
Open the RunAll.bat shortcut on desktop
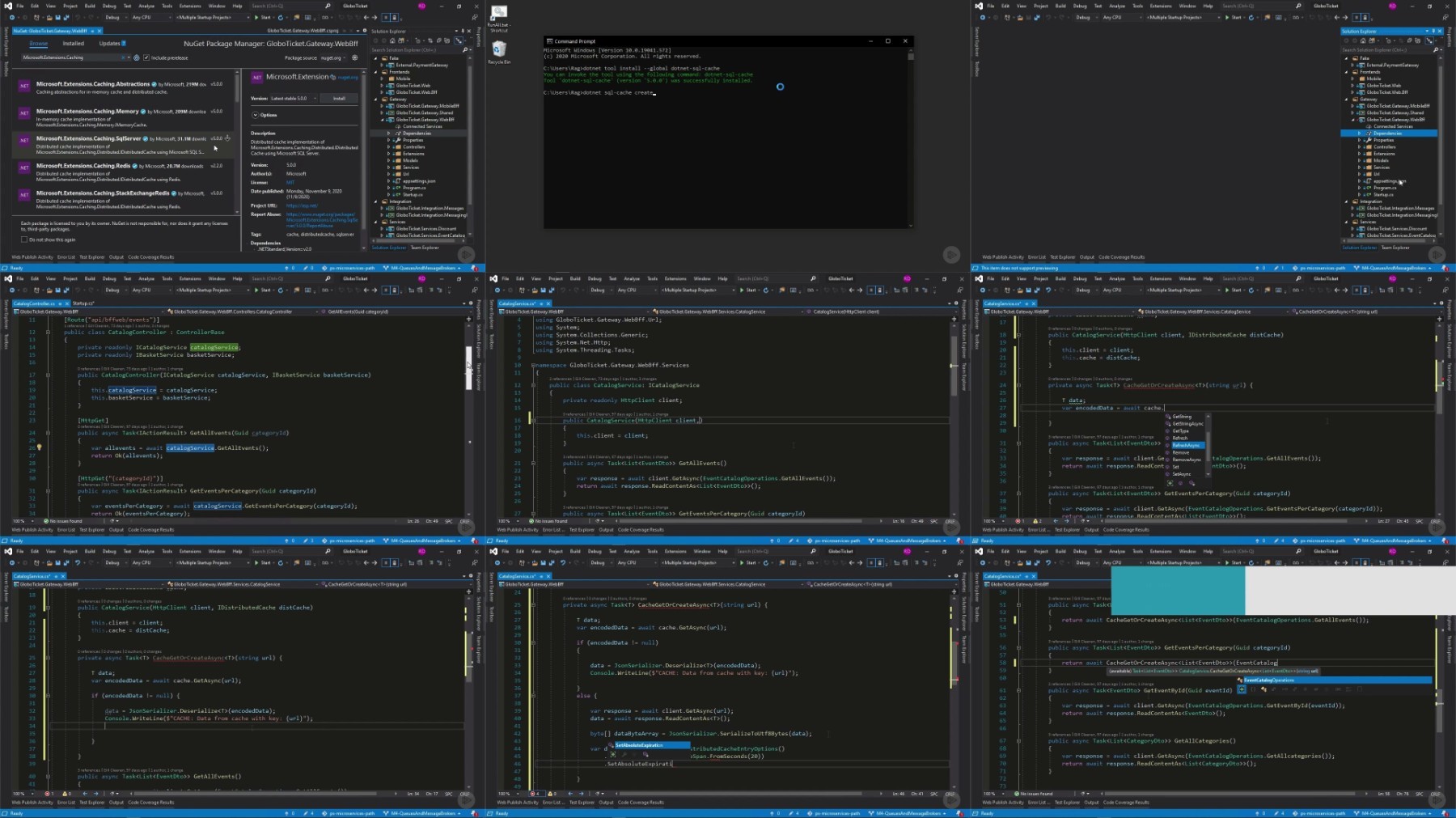click(499, 13)
